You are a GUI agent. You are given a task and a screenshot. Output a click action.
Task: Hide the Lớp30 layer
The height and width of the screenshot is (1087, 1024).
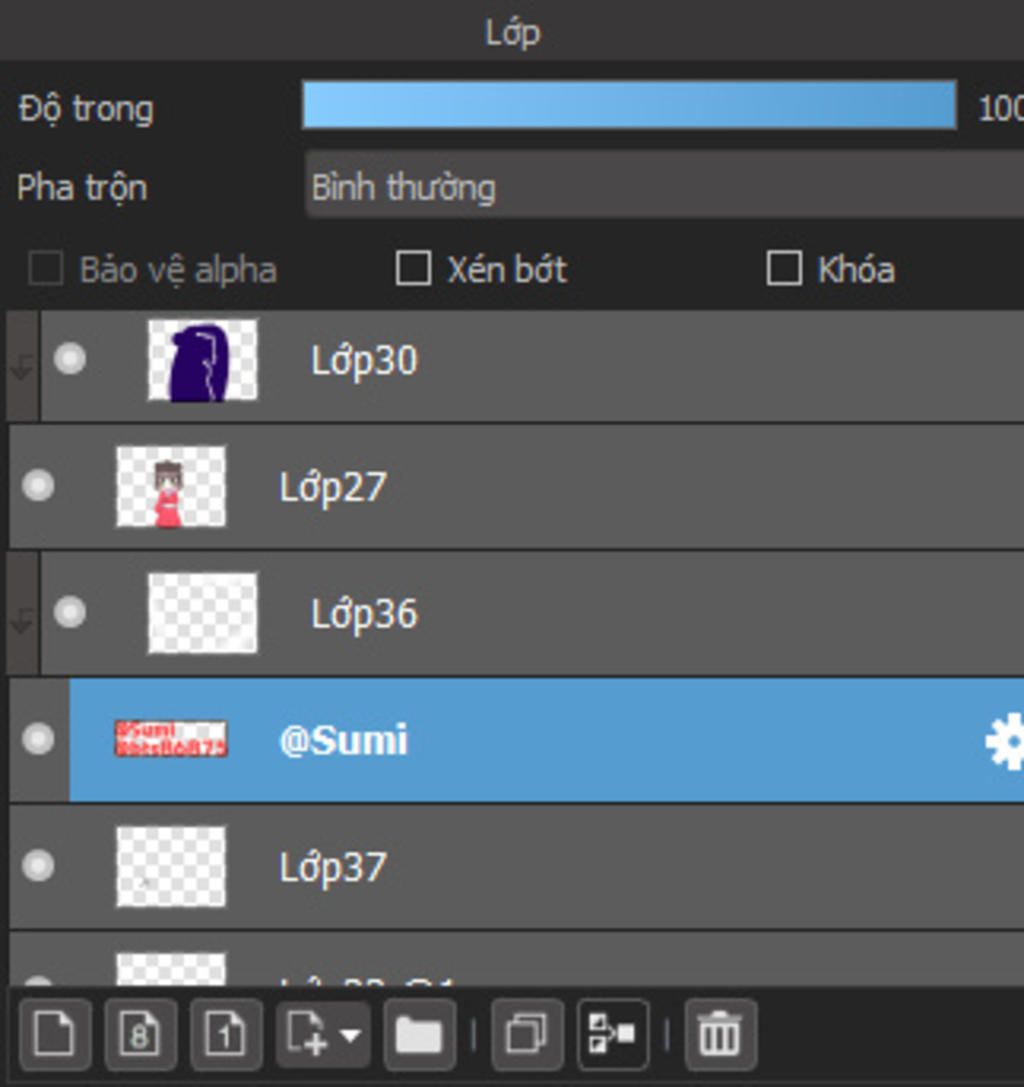click(70, 358)
